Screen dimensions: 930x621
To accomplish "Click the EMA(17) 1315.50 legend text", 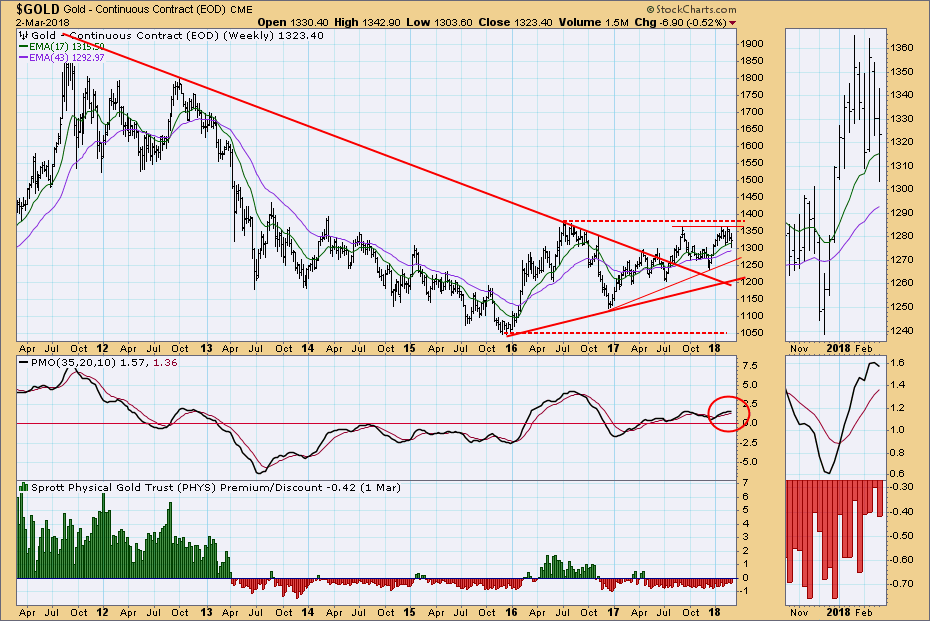I will click(x=66, y=46).
